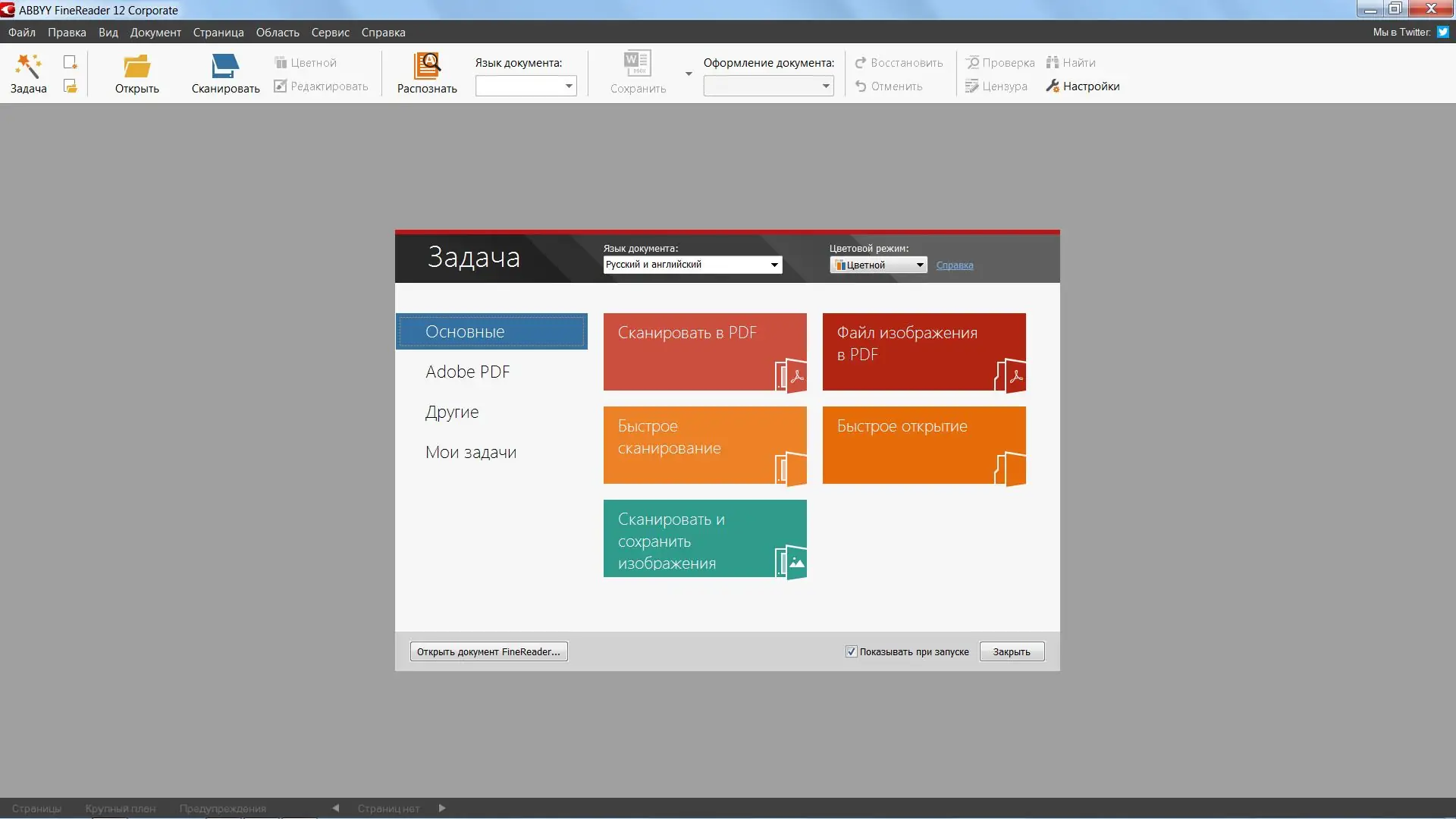Click the Открыть folder icon
1456x819 pixels.
point(136,67)
